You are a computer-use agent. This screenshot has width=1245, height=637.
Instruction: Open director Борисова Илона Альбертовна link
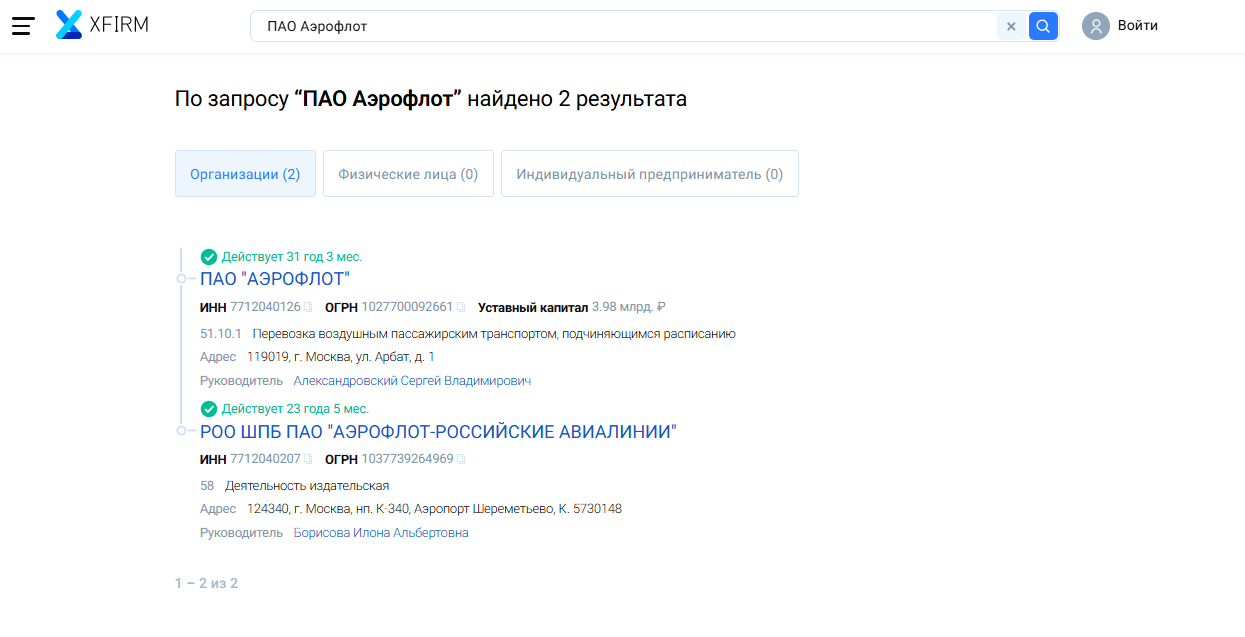[x=381, y=533]
